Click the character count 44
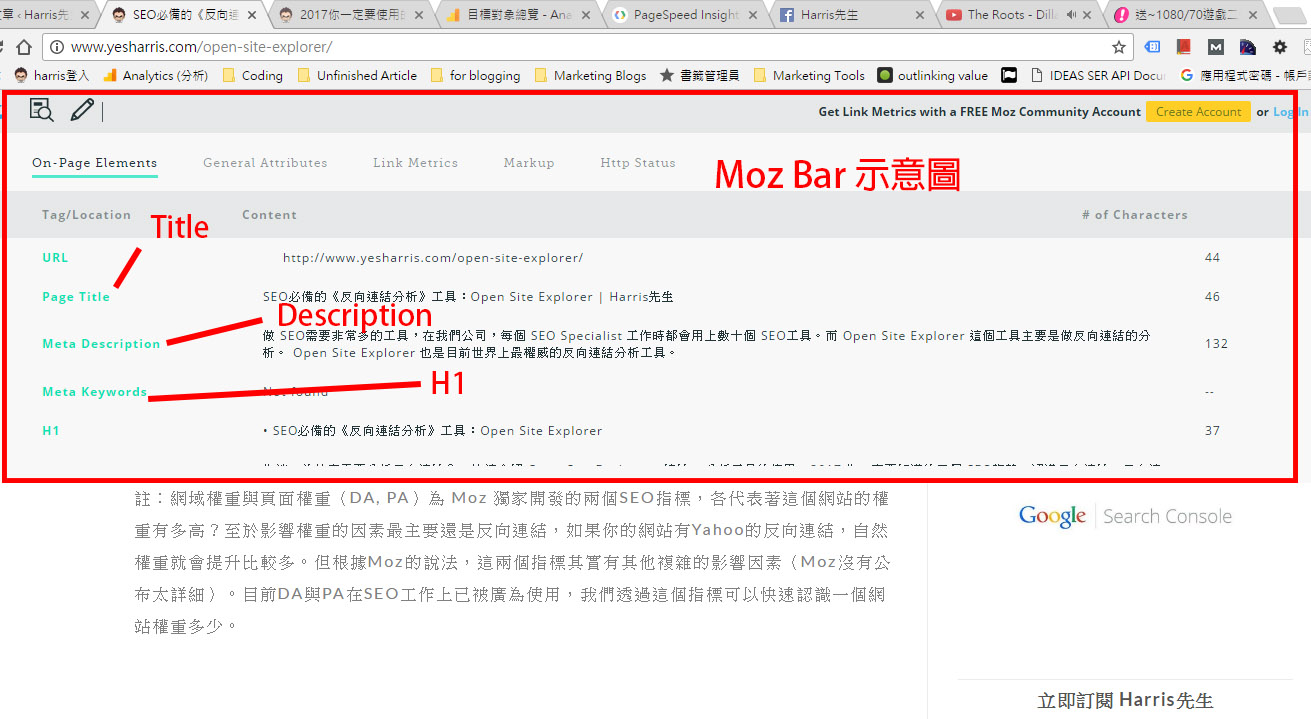The height and width of the screenshot is (719, 1311). [x=1212, y=258]
